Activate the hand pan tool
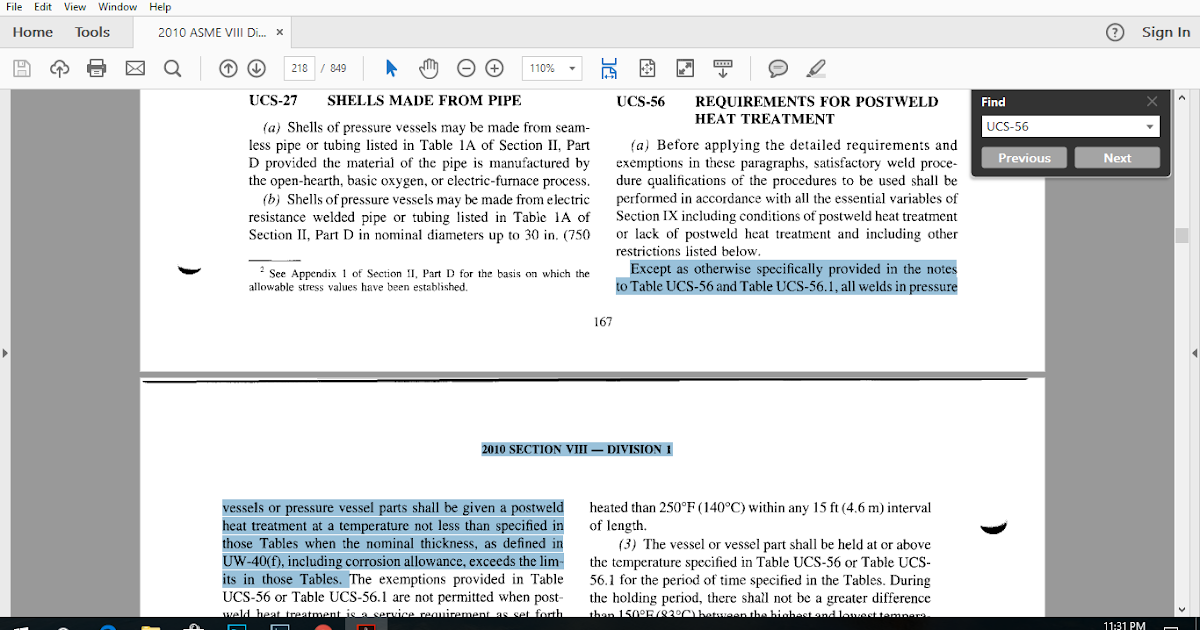This screenshot has height=630, width=1200. (429, 68)
